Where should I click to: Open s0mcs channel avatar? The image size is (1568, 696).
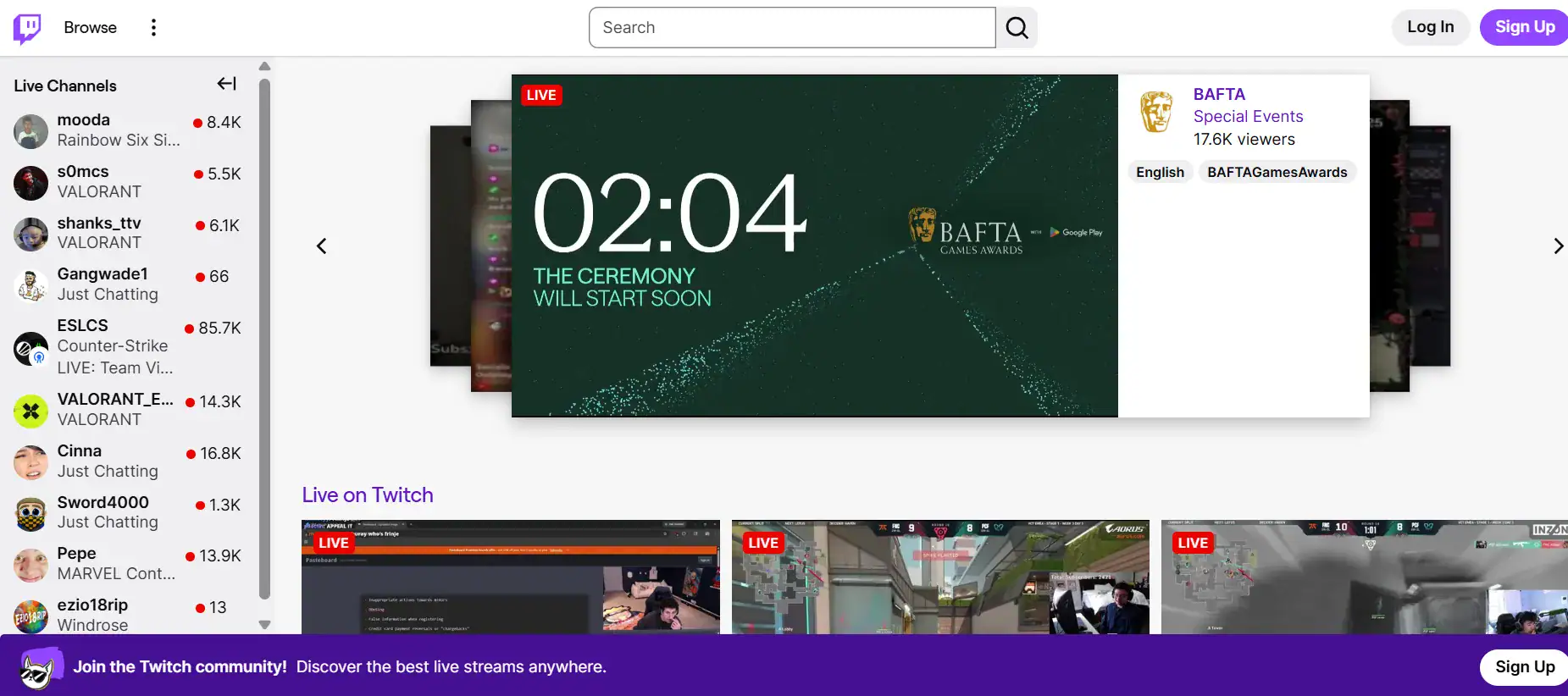click(30, 183)
